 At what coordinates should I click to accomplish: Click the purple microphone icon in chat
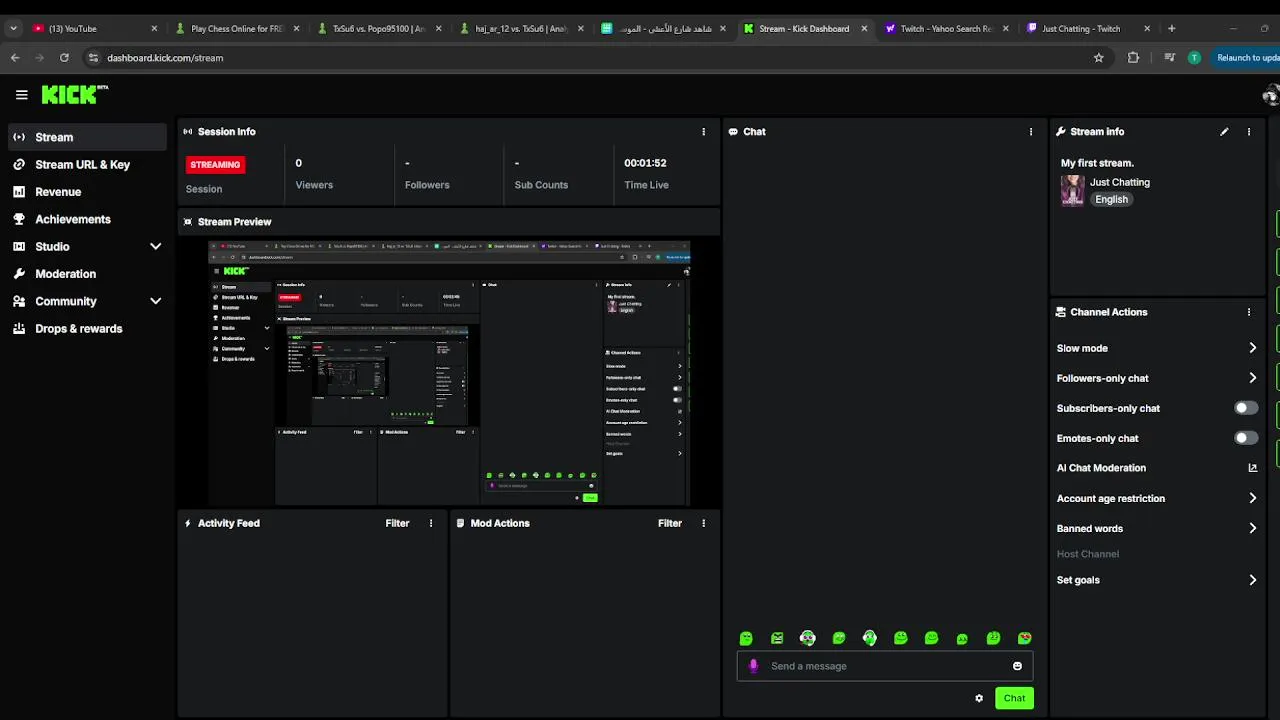[x=753, y=666]
